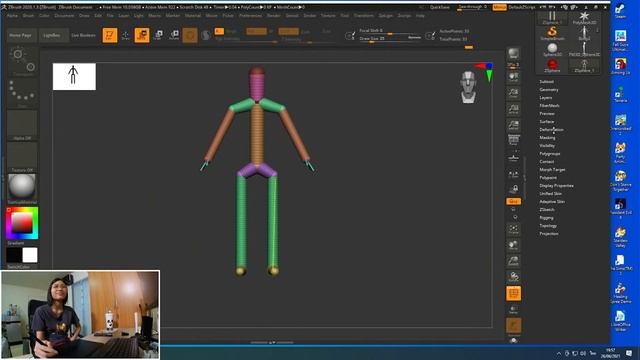Toggle the orange Move mode button
The image size is (640, 360).
[x=142, y=35]
